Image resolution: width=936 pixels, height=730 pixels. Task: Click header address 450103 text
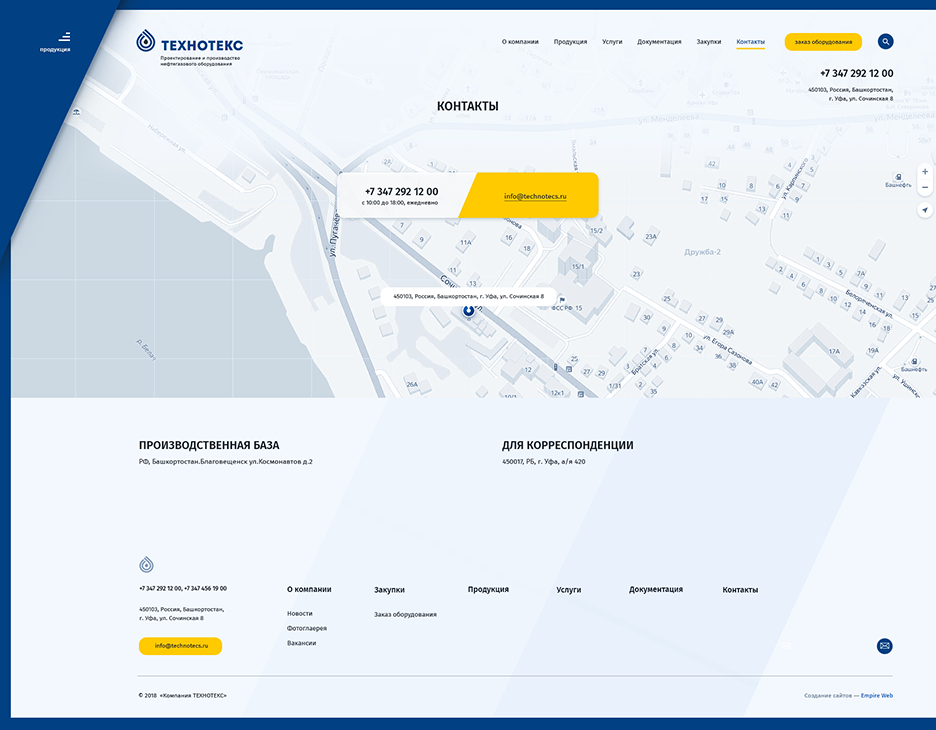click(851, 94)
